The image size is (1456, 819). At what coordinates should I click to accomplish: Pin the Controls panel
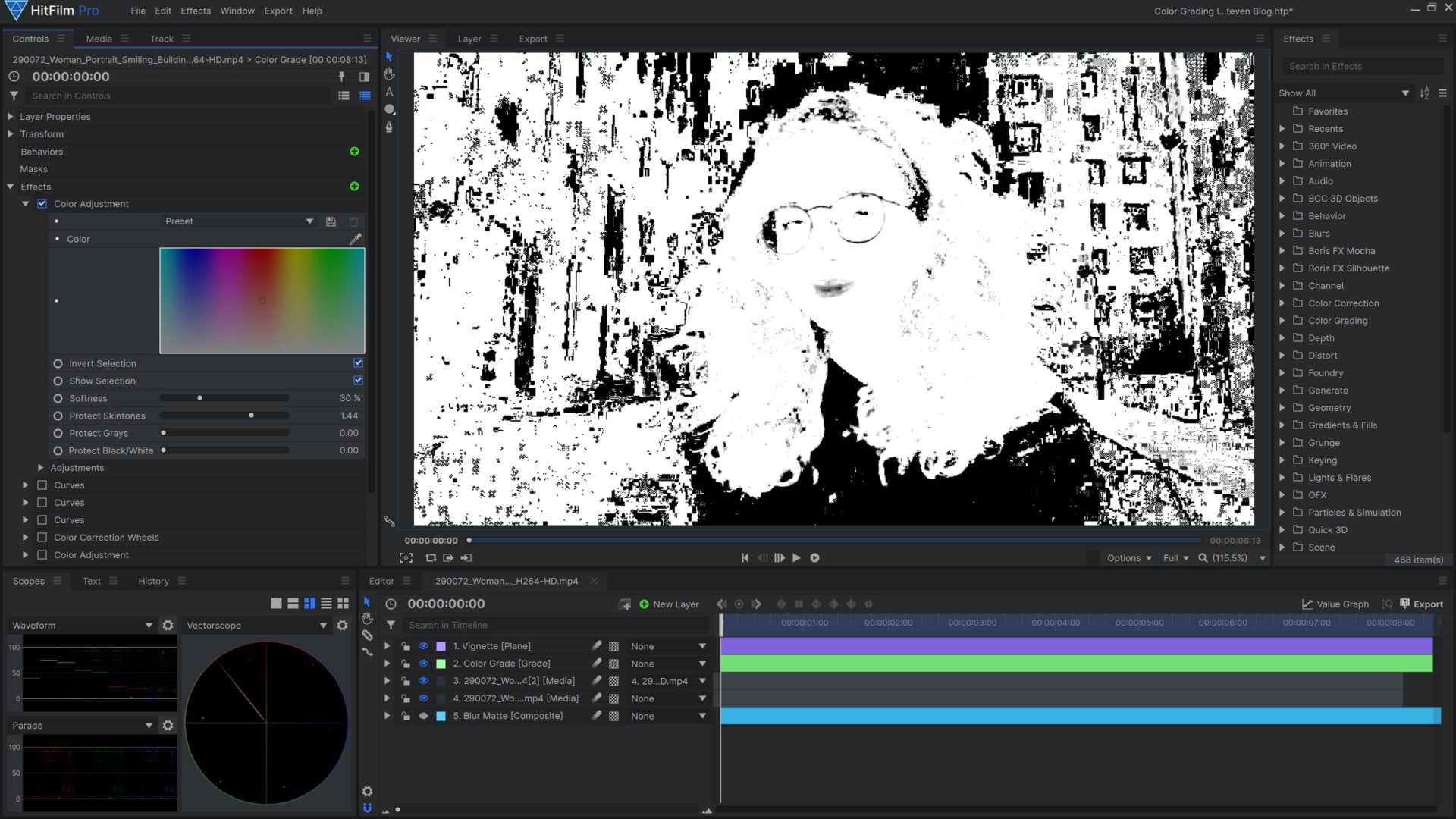coord(341,77)
